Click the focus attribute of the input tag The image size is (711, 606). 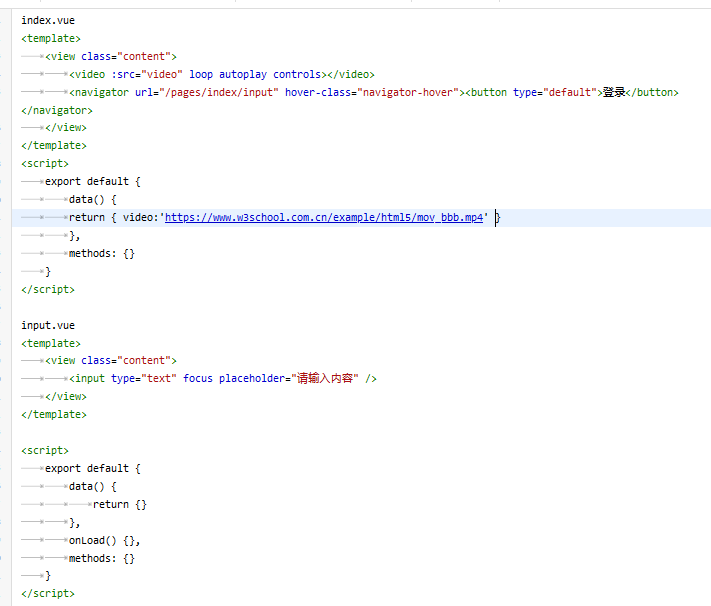pyautogui.click(x=198, y=379)
